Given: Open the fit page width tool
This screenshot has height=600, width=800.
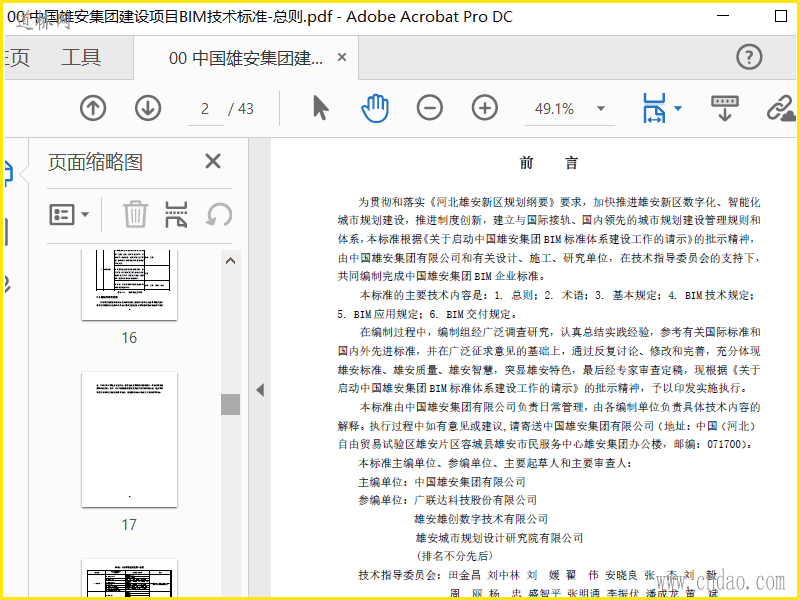Looking at the screenshot, I should 655,108.
